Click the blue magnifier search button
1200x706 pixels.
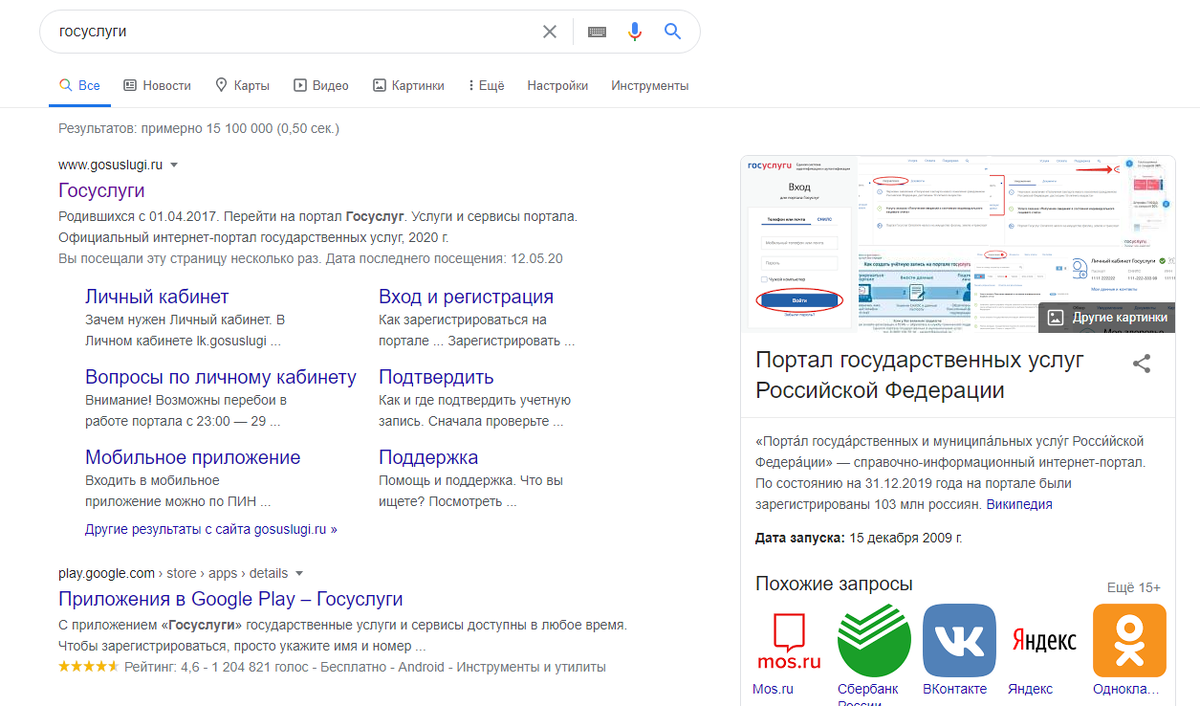[x=673, y=32]
